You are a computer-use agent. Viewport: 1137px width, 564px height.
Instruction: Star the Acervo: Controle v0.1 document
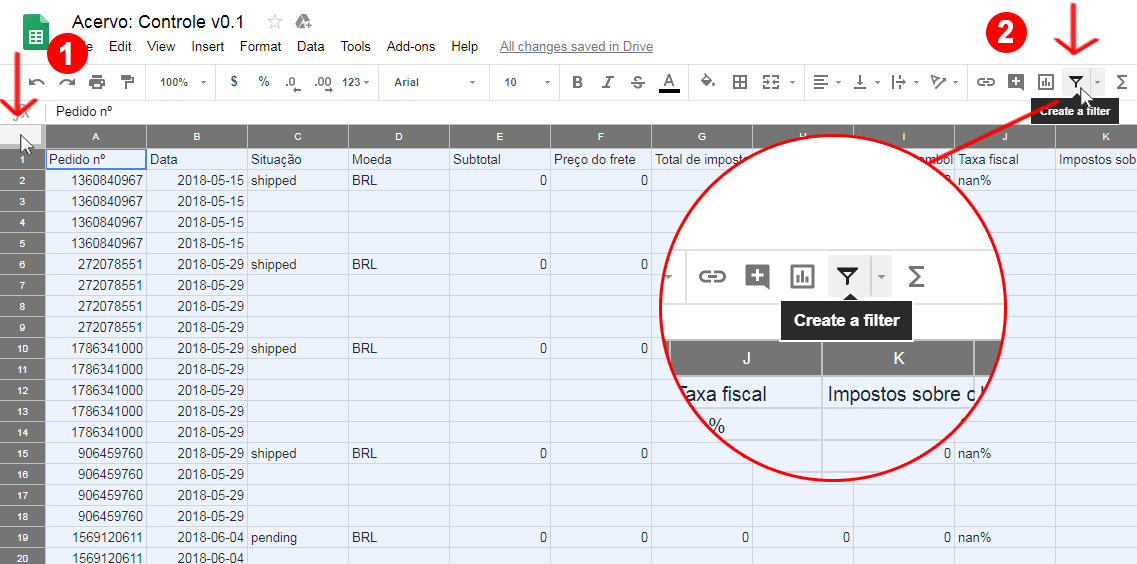(x=275, y=22)
